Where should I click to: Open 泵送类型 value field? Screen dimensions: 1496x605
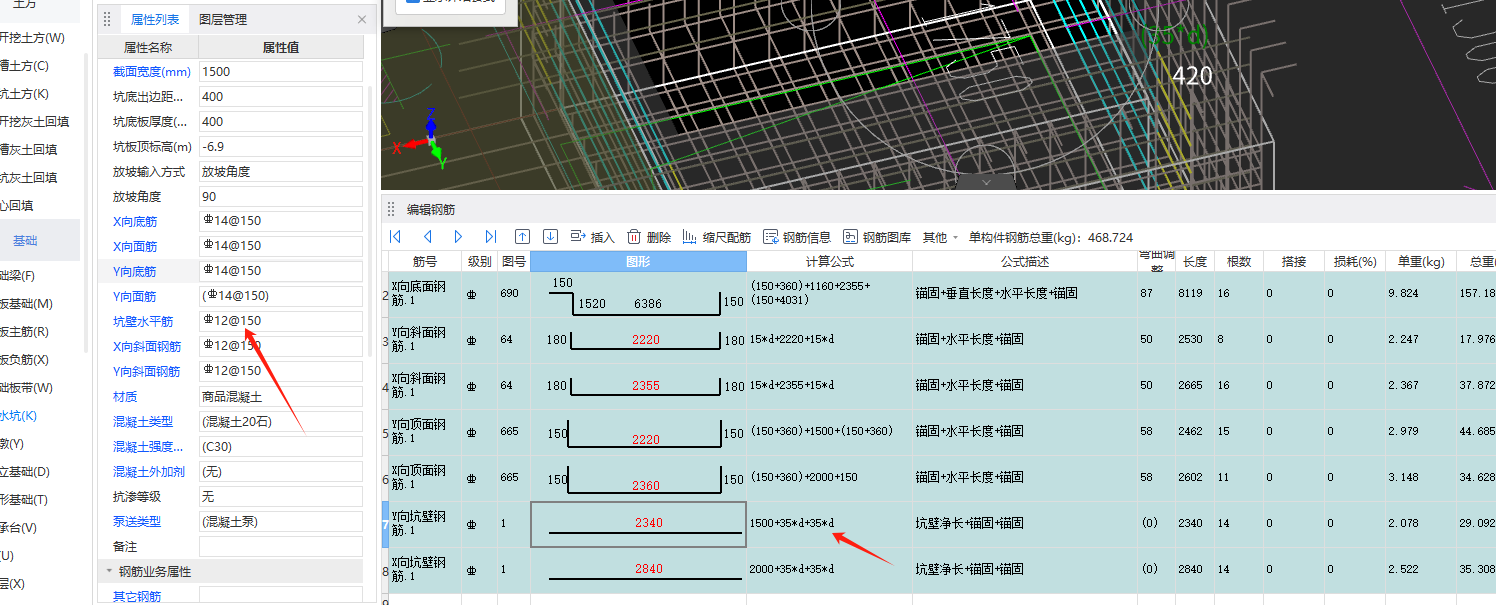[x=281, y=521]
